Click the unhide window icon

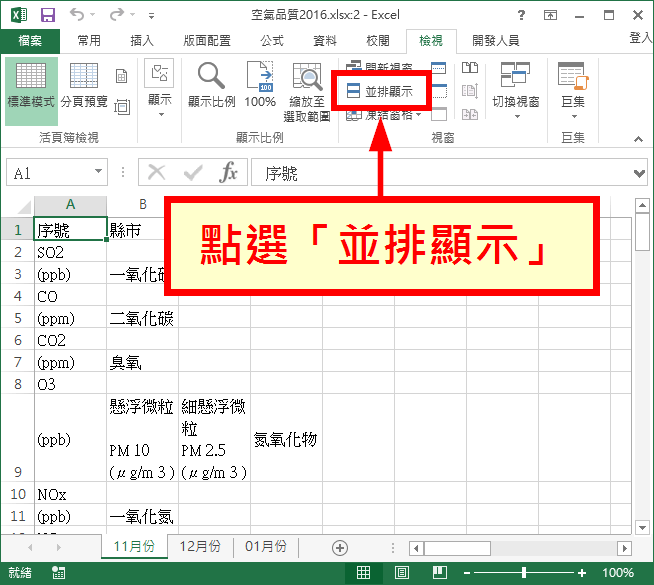439,114
